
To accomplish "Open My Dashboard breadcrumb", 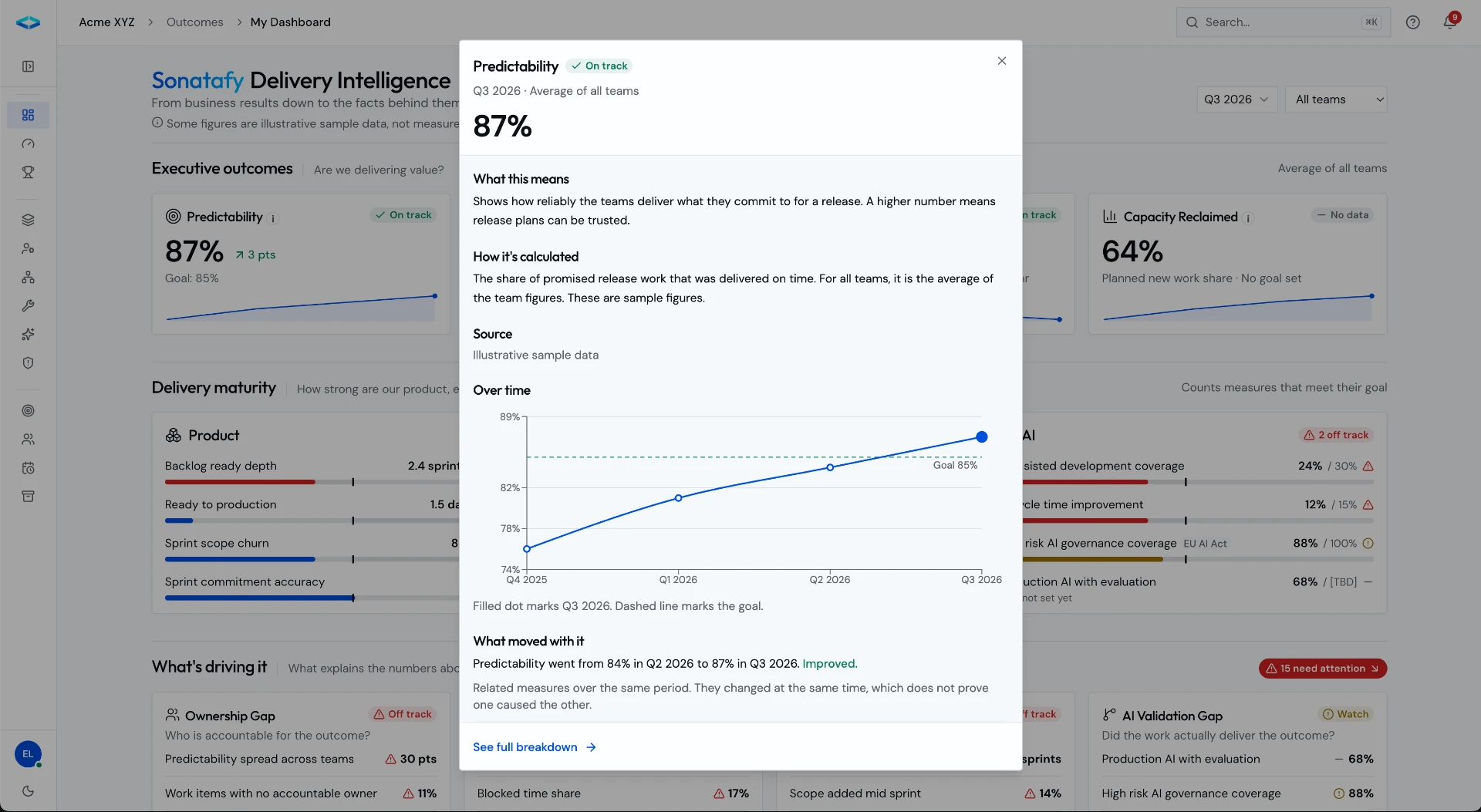I will pyautogui.click(x=290, y=22).
